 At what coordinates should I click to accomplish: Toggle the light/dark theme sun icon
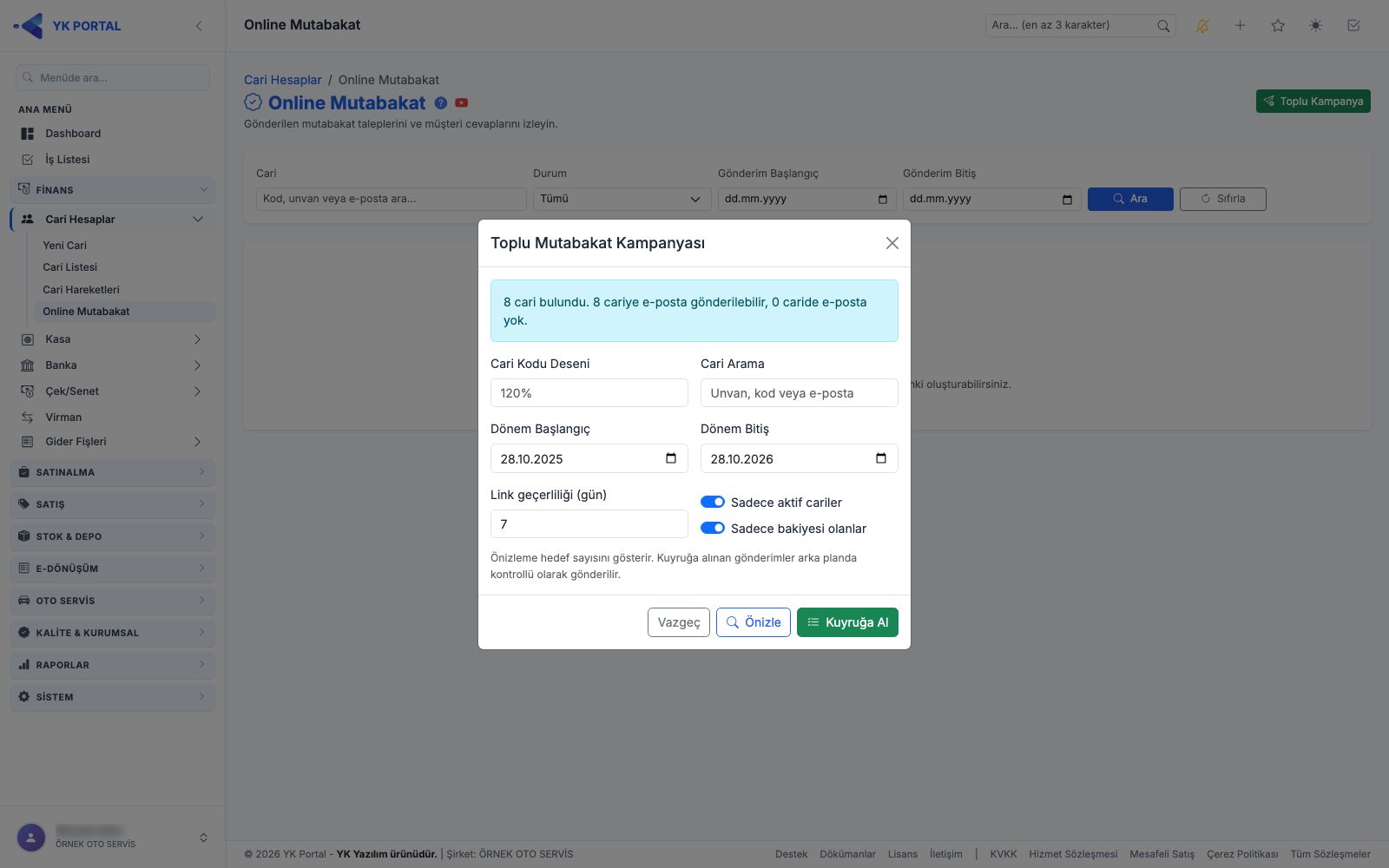click(1316, 26)
